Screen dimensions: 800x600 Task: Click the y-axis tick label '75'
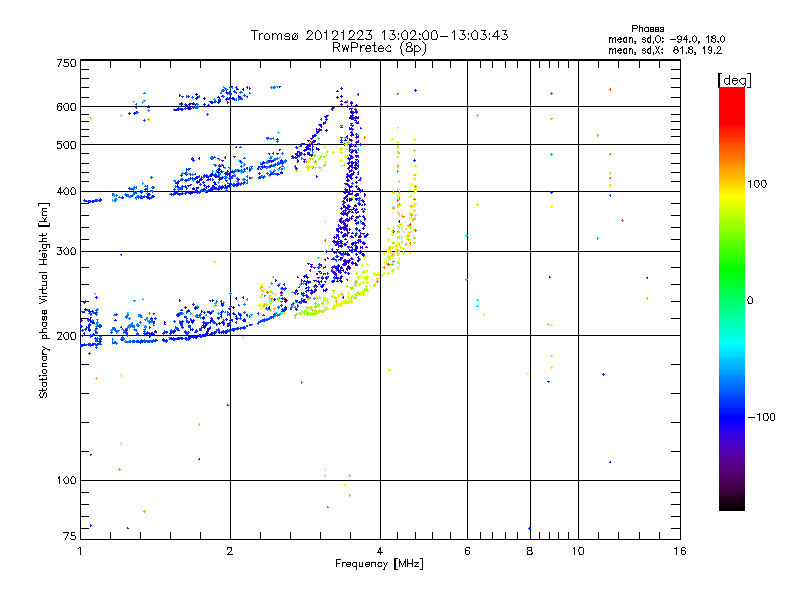click(70, 536)
